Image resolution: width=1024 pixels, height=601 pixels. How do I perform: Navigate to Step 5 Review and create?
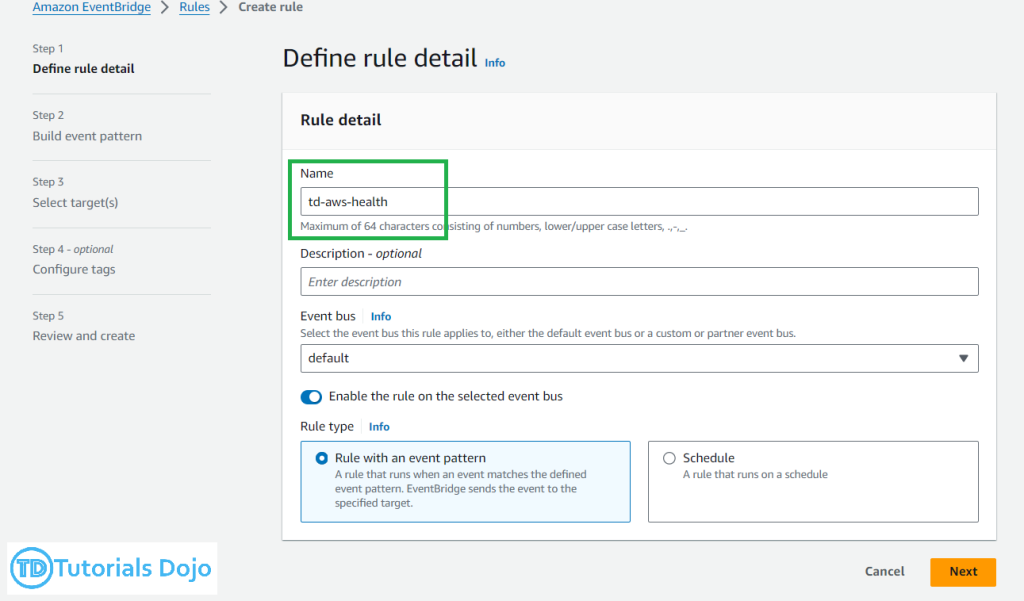83,336
